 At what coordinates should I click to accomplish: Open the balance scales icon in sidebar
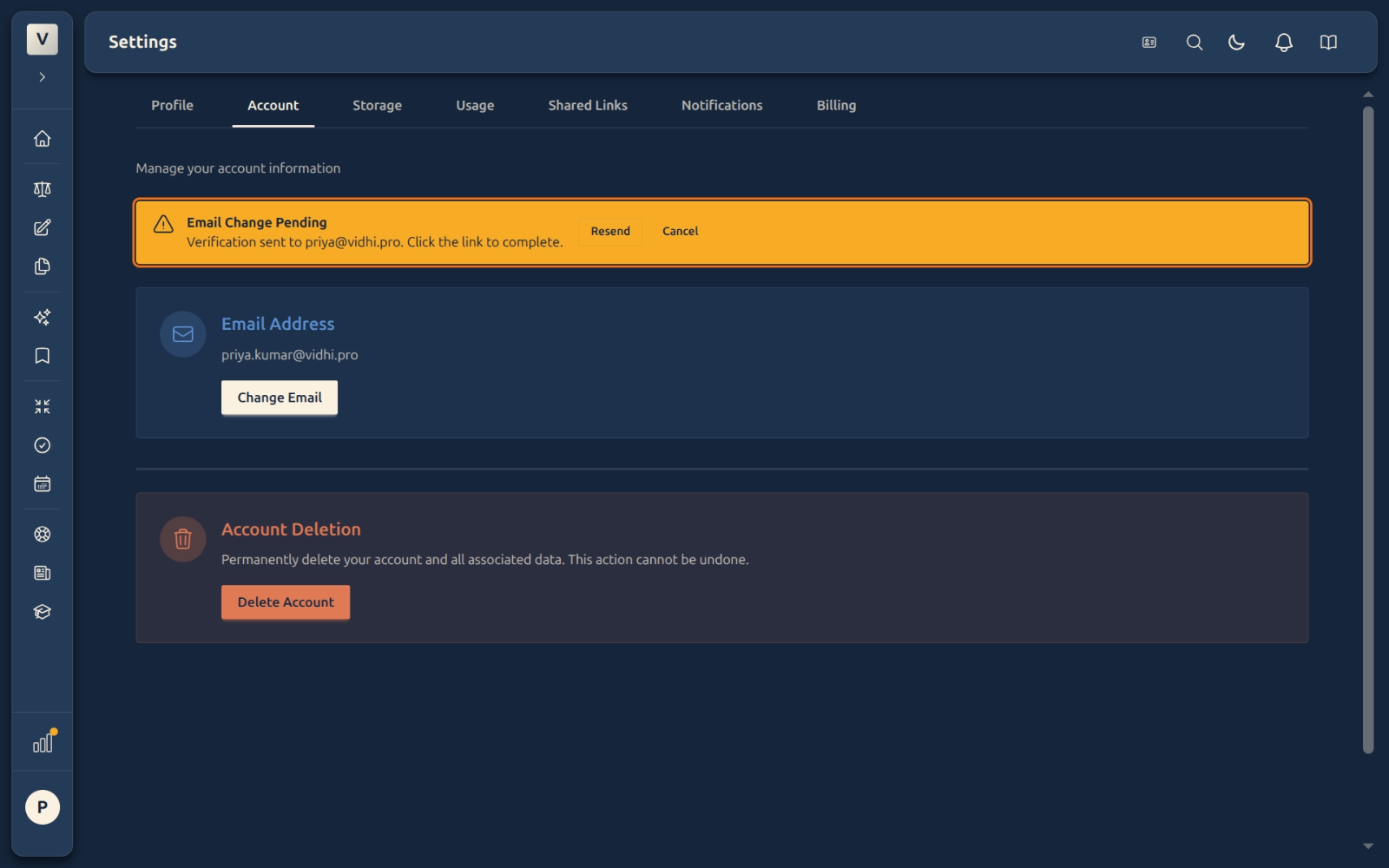pyautogui.click(x=42, y=189)
